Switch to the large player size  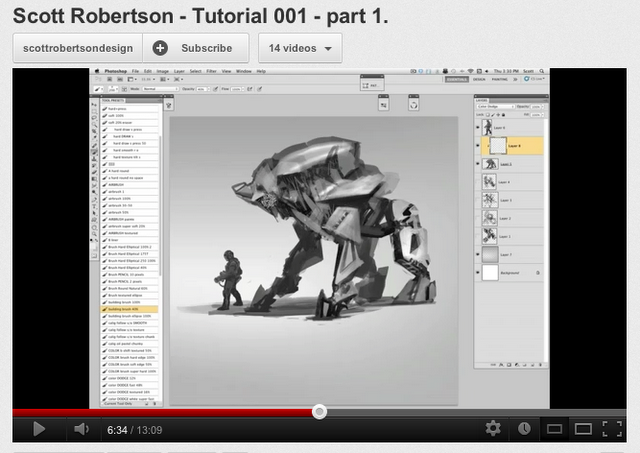pos(583,429)
